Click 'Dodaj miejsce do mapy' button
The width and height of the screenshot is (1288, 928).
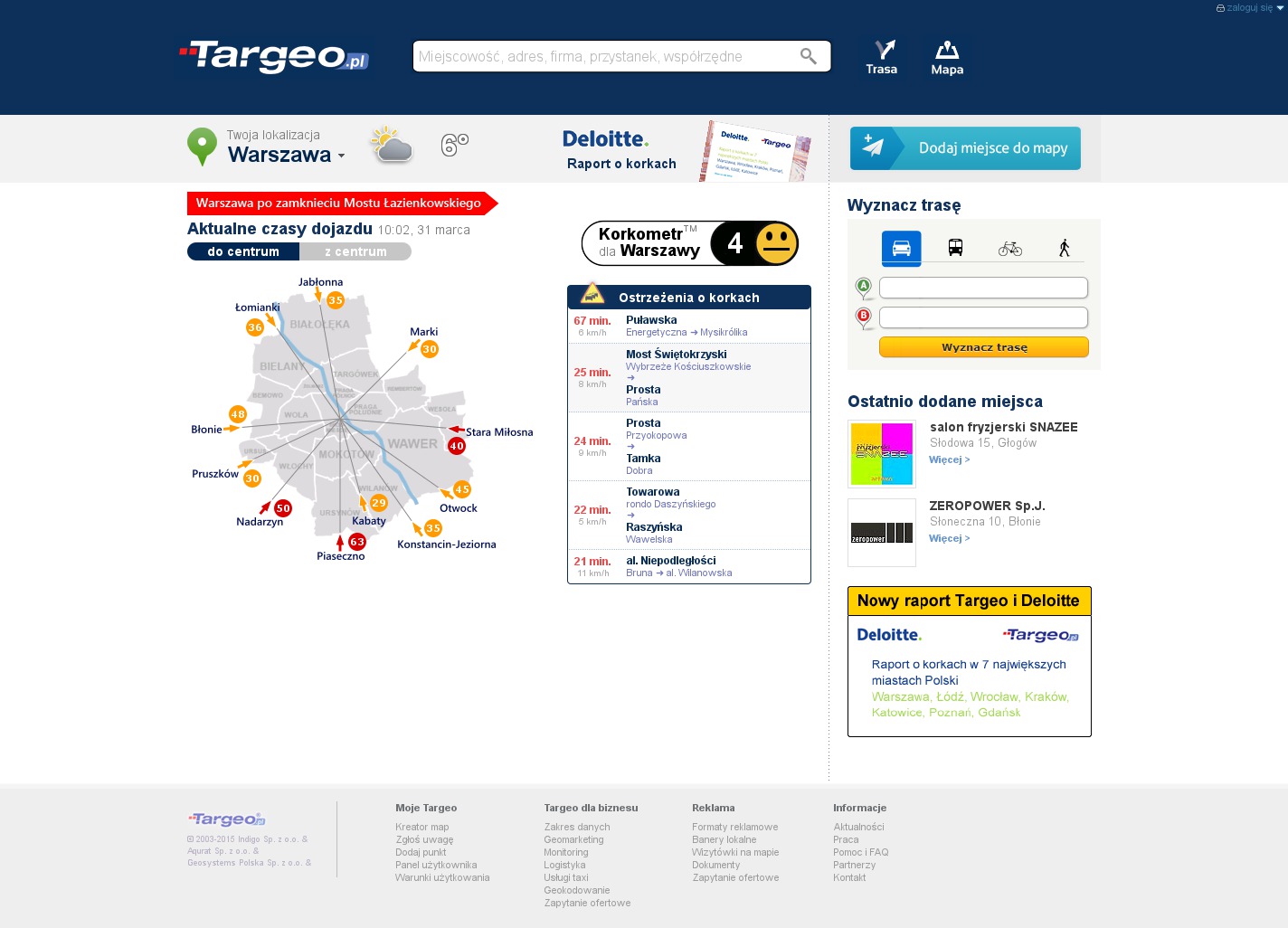point(965,148)
